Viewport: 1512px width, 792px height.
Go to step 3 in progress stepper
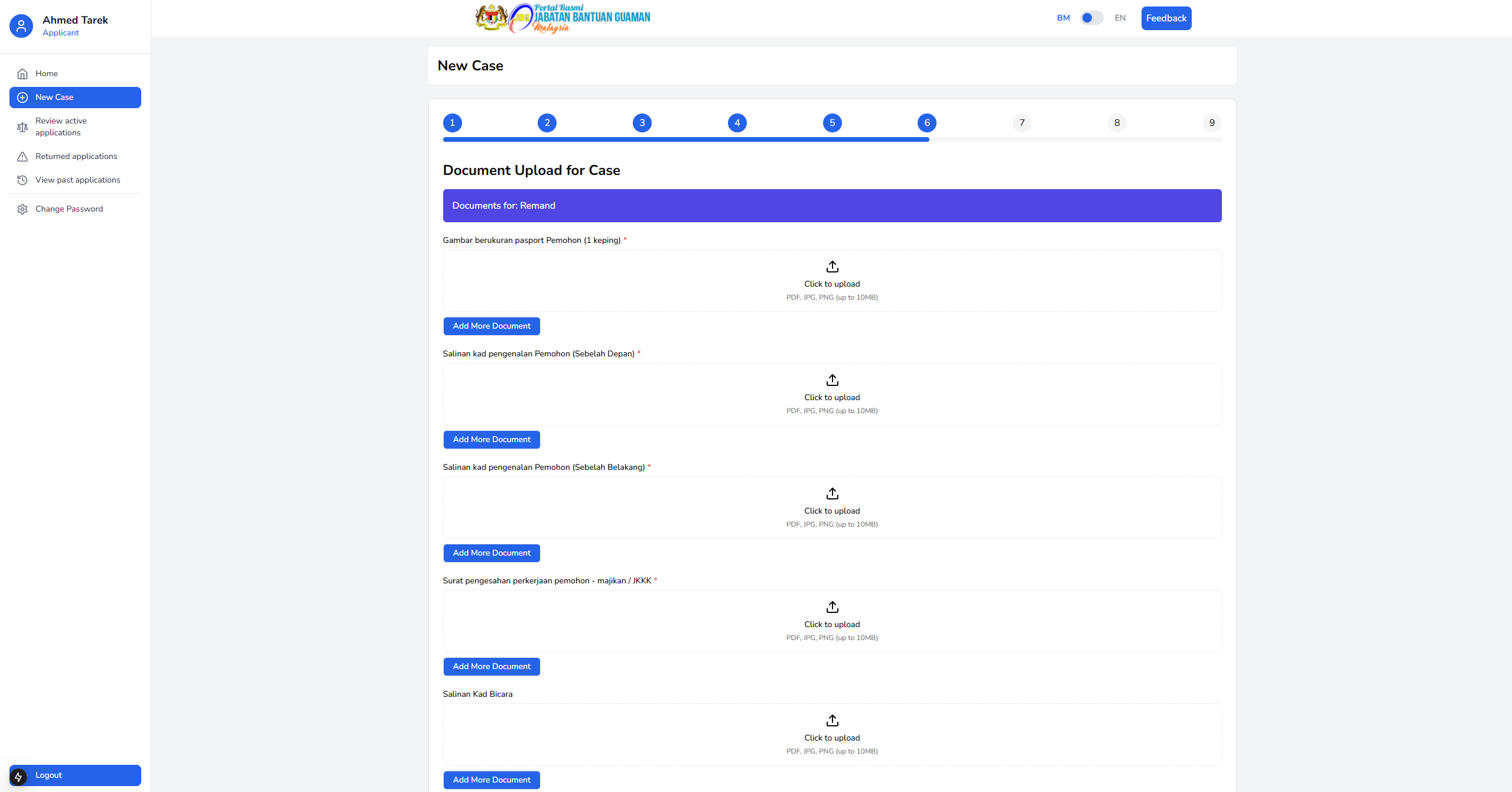pos(642,123)
